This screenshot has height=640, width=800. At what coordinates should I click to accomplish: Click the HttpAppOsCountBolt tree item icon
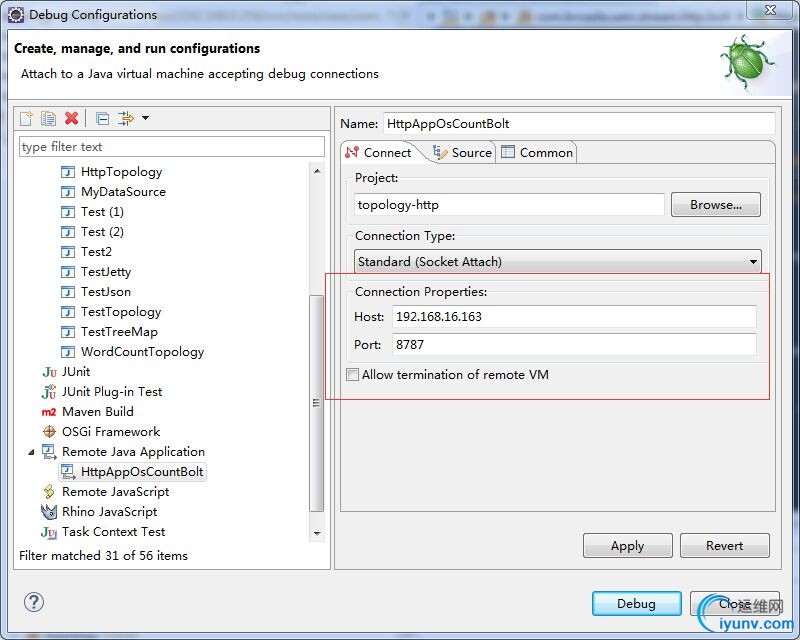68,472
